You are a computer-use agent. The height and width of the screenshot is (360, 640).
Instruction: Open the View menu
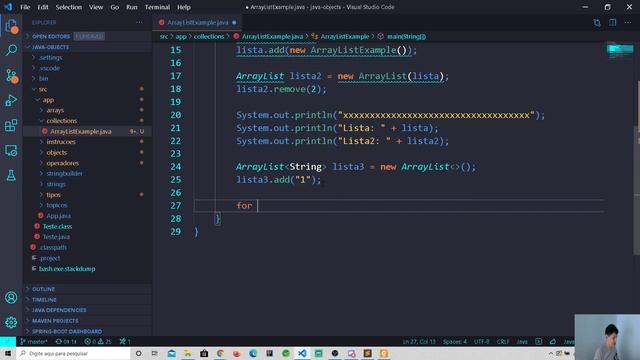click(96, 7)
